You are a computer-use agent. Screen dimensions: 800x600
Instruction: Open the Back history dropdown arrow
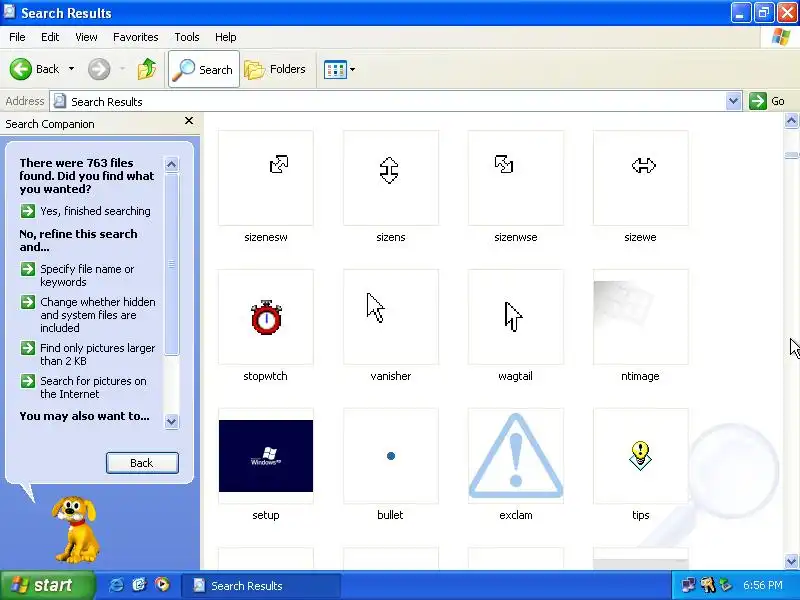click(71, 69)
